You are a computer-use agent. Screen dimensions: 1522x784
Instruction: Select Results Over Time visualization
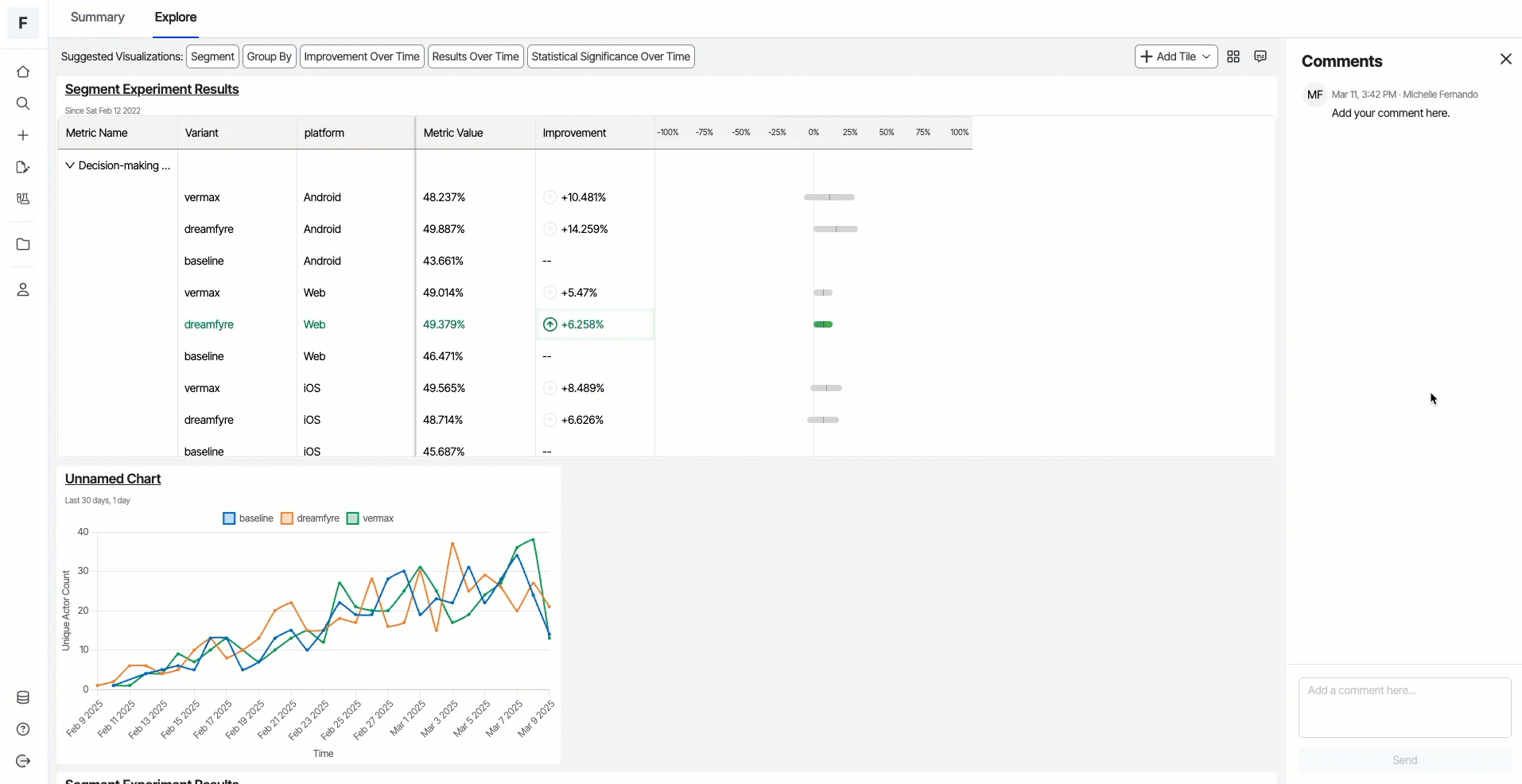pyautogui.click(x=476, y=56)
